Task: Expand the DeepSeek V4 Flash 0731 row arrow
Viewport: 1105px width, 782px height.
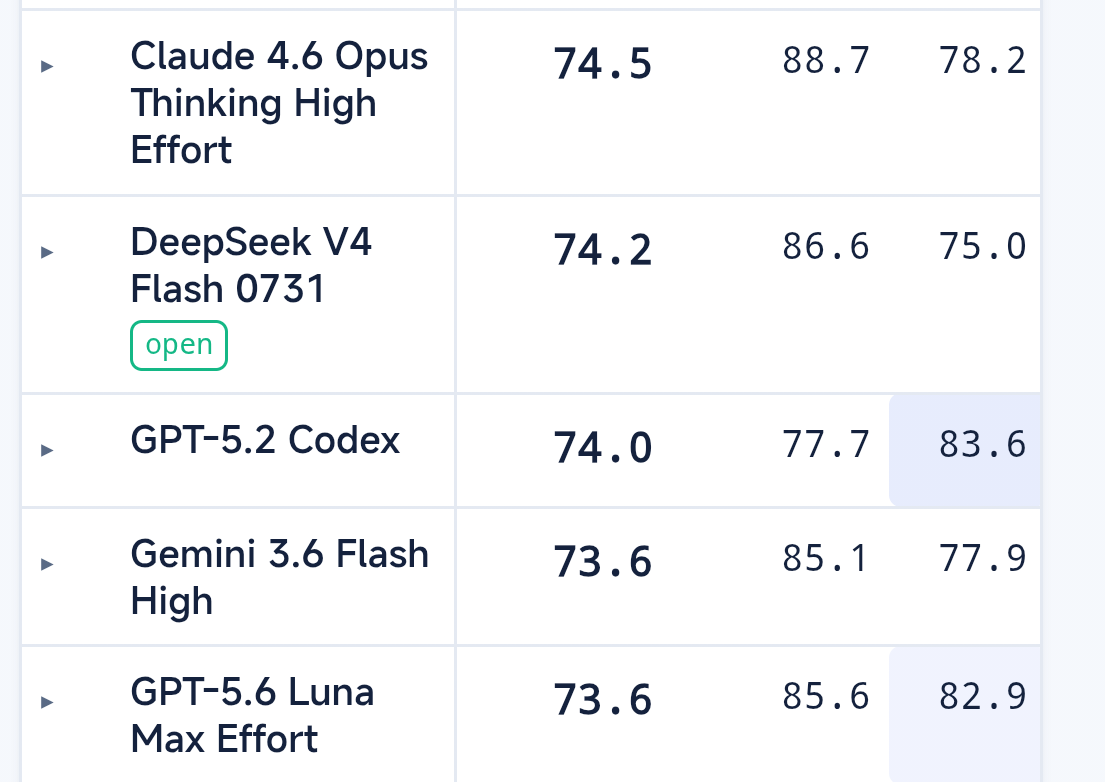Action: [47, 252]
